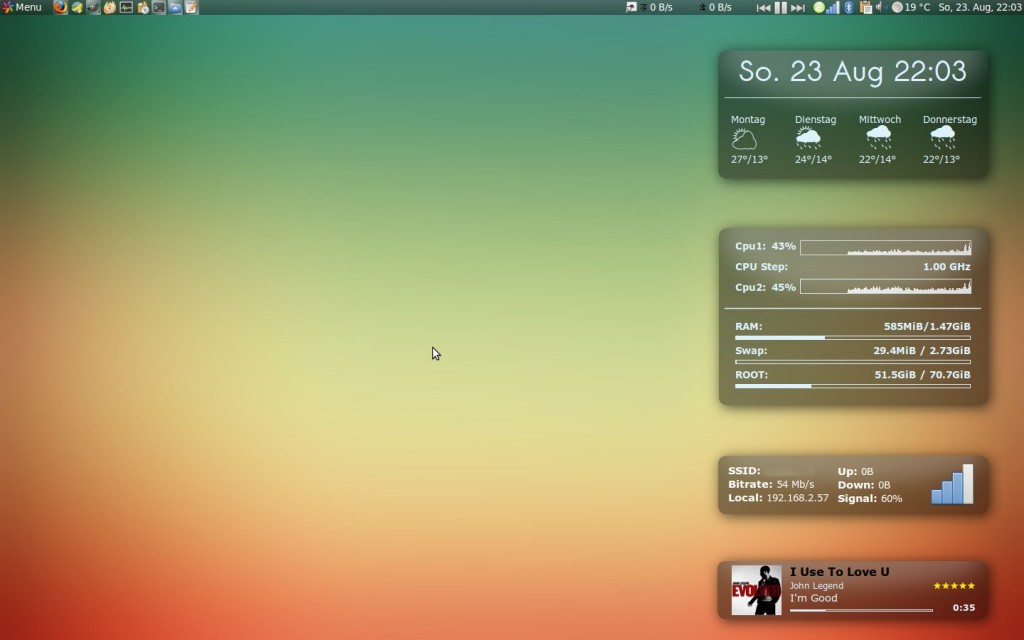Toggle the volume tray control
Screen dimensions: 1024x640
(x=876, y=8)
